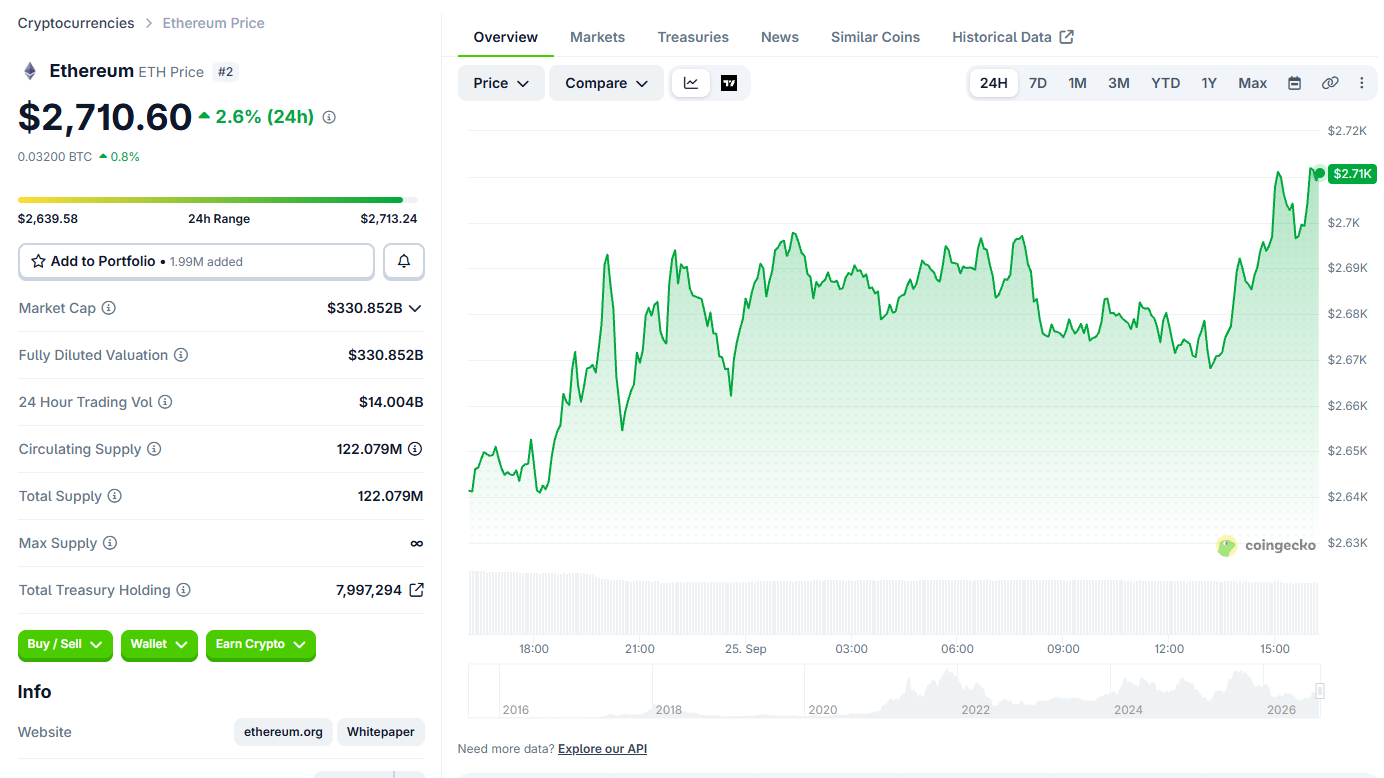Select the 7D time range
1384x778 pixels.
(x=1038, y=83)
